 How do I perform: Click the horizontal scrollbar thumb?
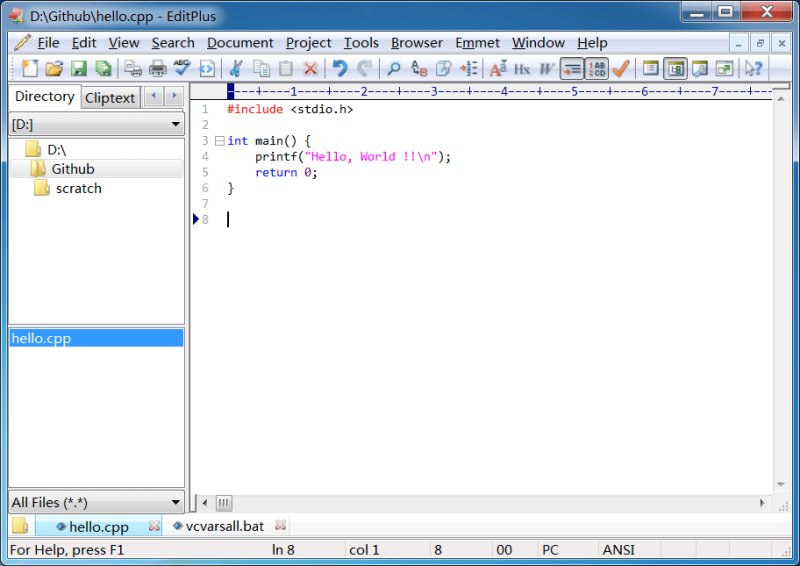tap(223, 503)
